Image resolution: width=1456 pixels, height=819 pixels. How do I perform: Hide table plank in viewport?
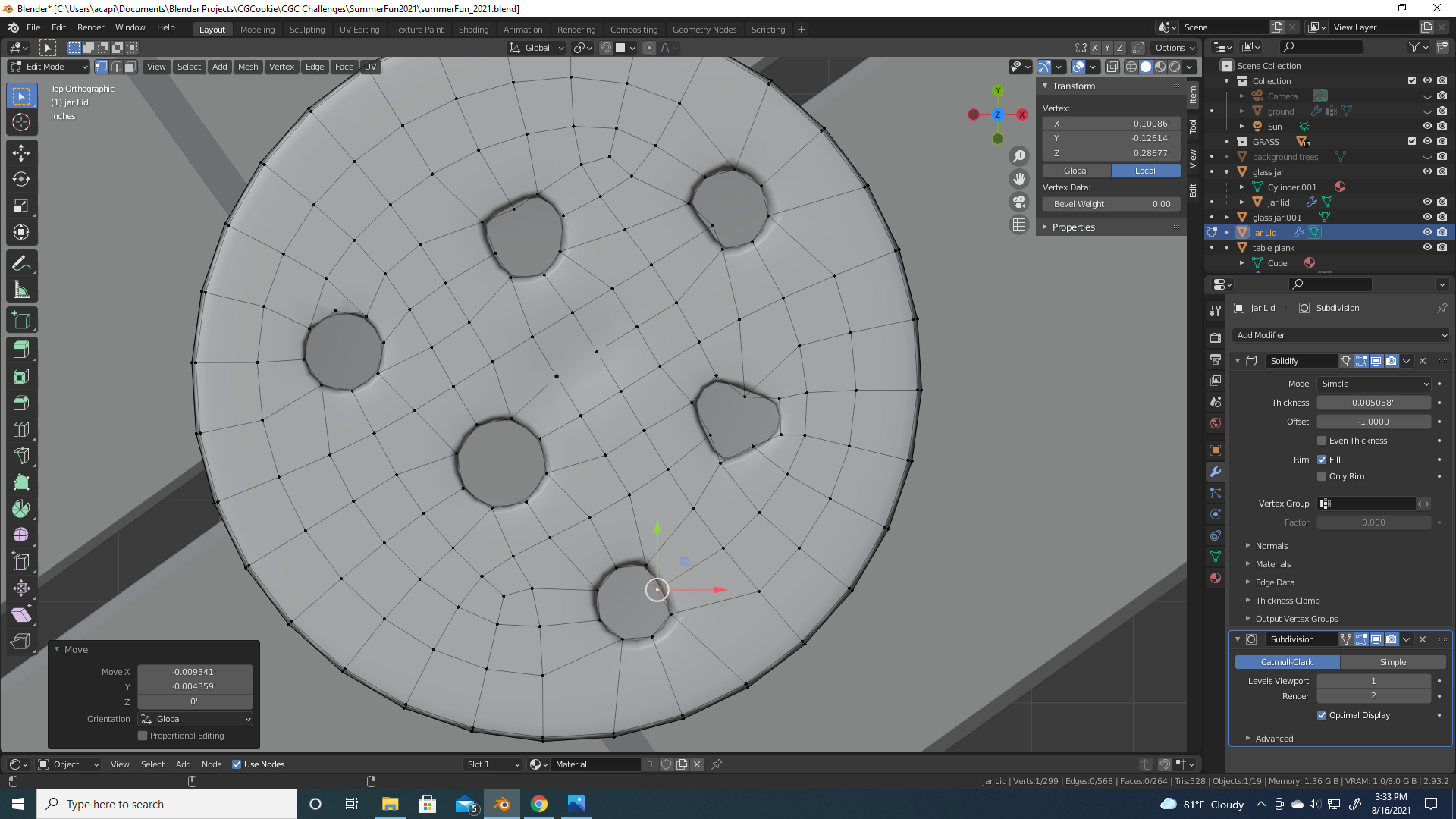1426,248
